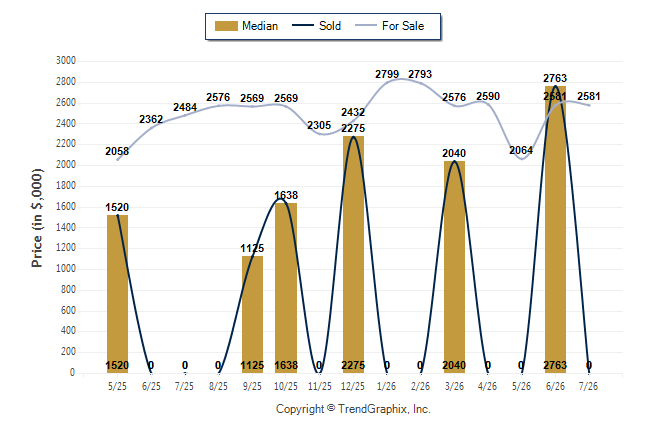
Task: Select the For Sale legend text
Action: coord(403,26)
